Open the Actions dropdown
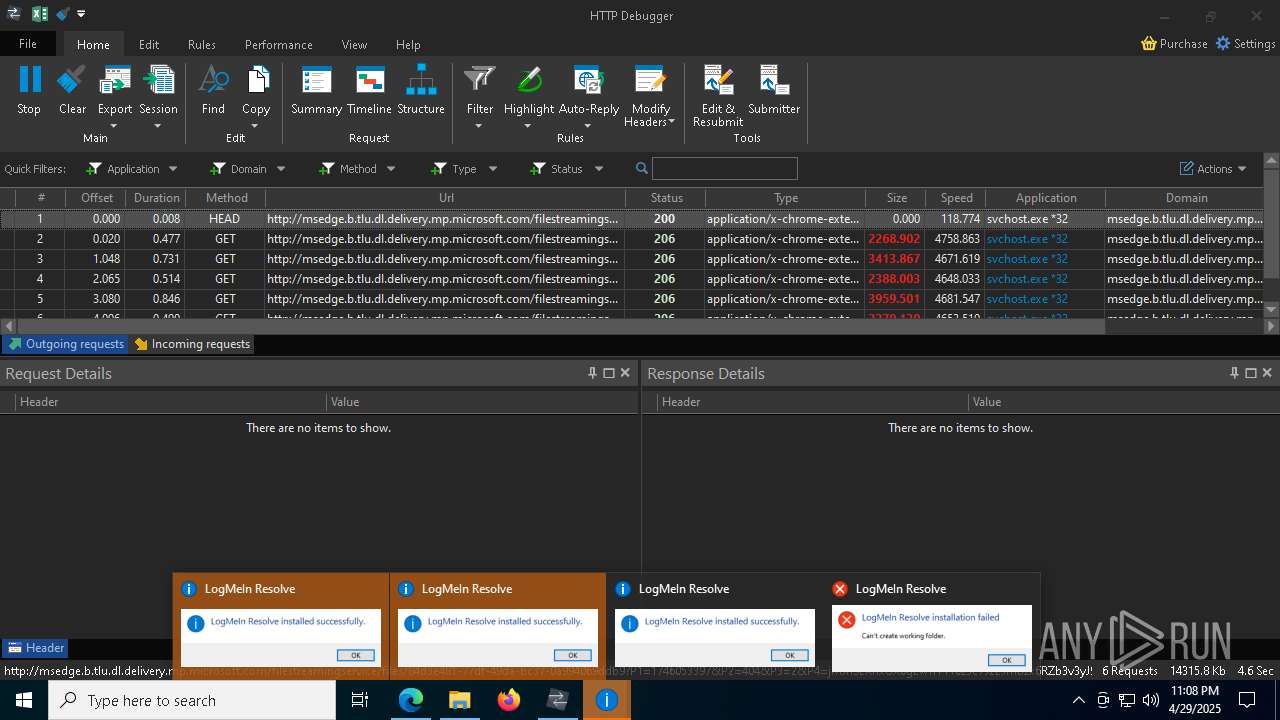 point(1213,169)
